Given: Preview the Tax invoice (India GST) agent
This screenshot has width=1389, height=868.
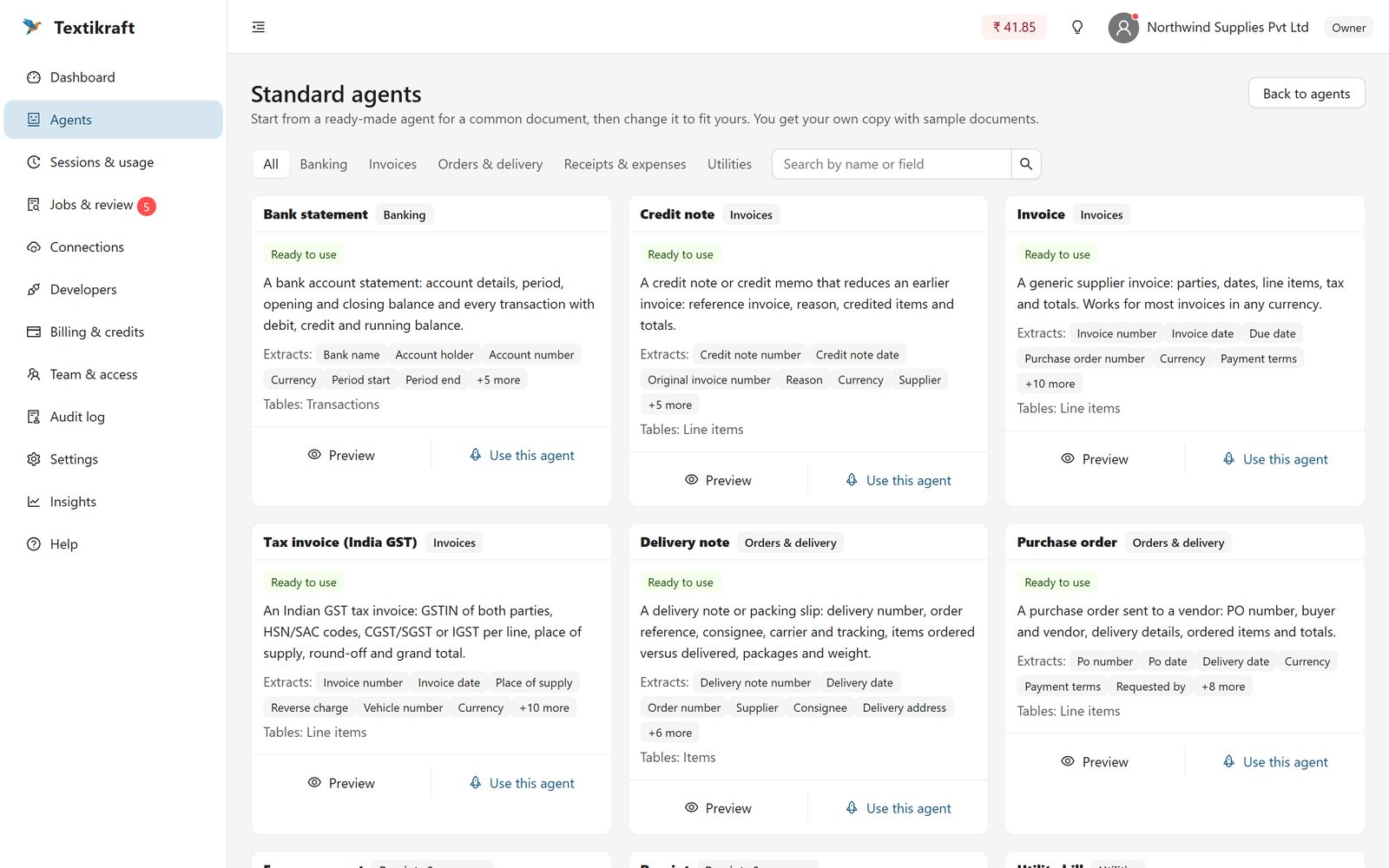Looking at the screenshot, I should 341,783.
